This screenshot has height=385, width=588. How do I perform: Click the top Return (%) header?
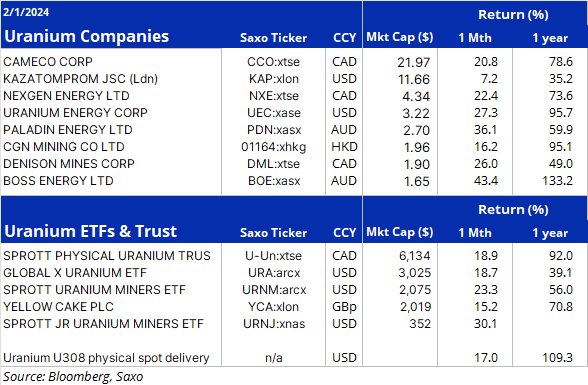pos(513,15)
